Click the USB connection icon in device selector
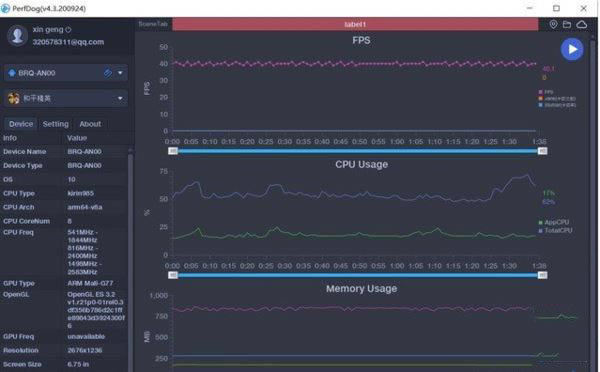 [108, 73]
